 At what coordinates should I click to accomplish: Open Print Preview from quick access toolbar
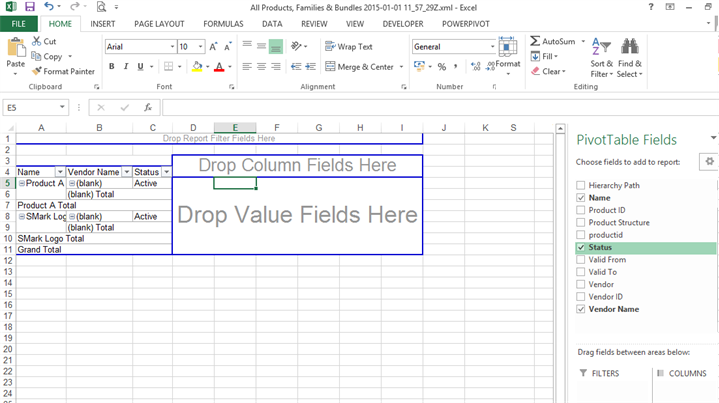(x=101, y=7)
